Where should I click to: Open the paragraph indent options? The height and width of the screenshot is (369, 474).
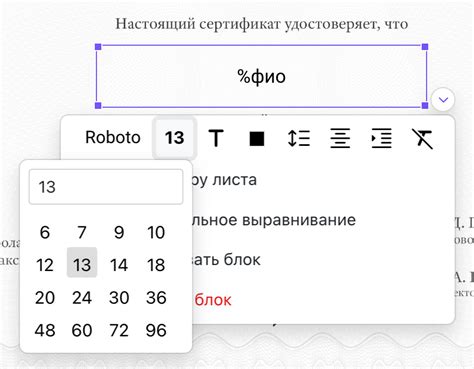(x=381, y=138)
